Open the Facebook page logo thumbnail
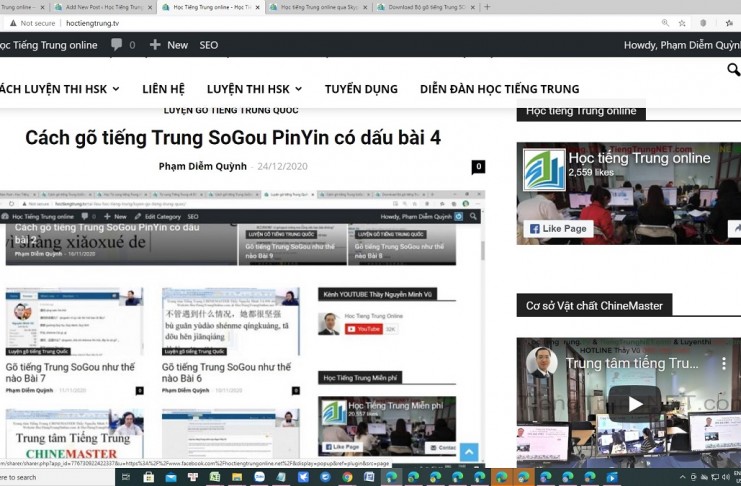This screenshot has height=486, width=741. pyautogui.click(x=544, y=170)
